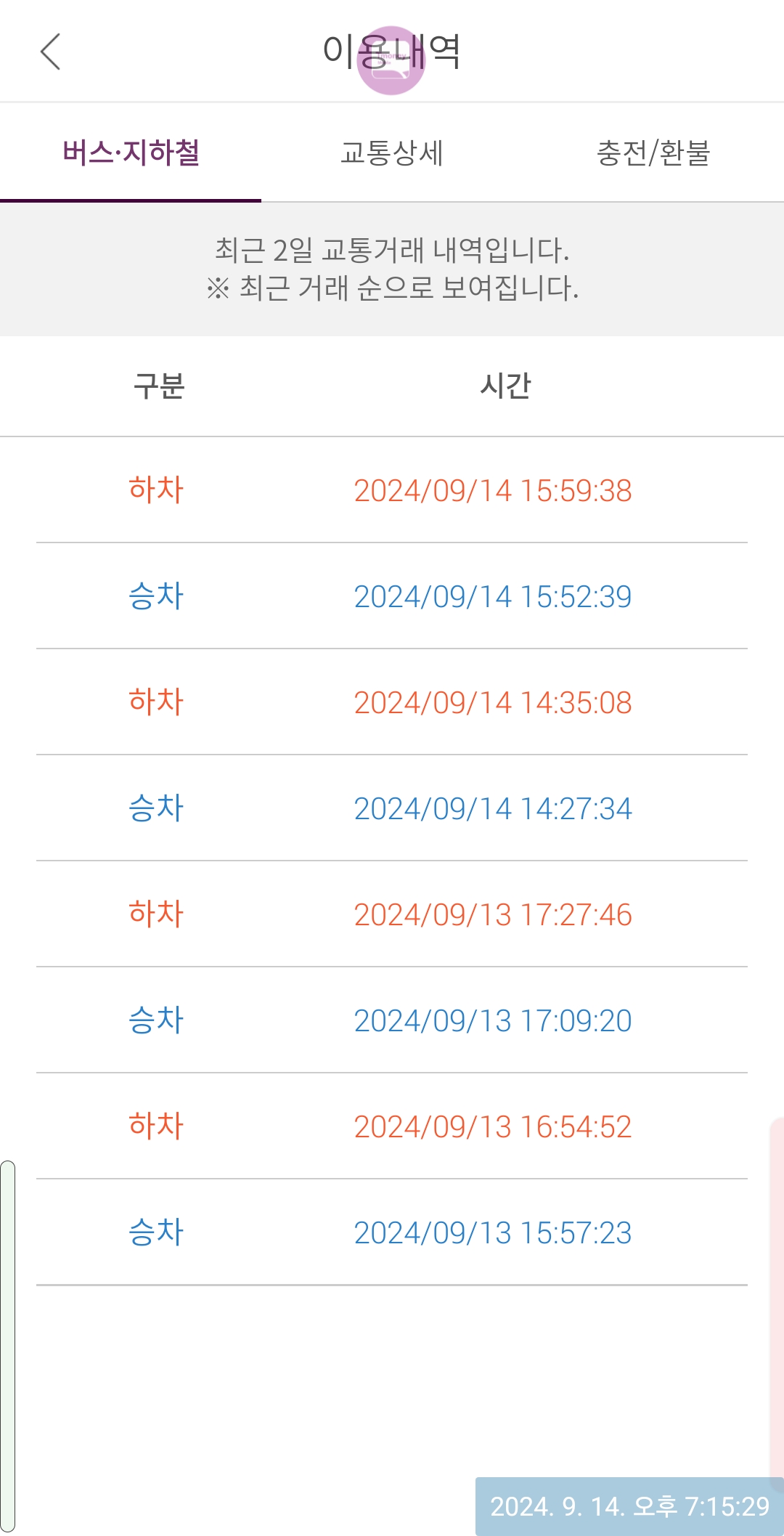The image size is (784, 1536).
Task: Select the 하차 record at 16:54:52
Action: point(392,1126)
